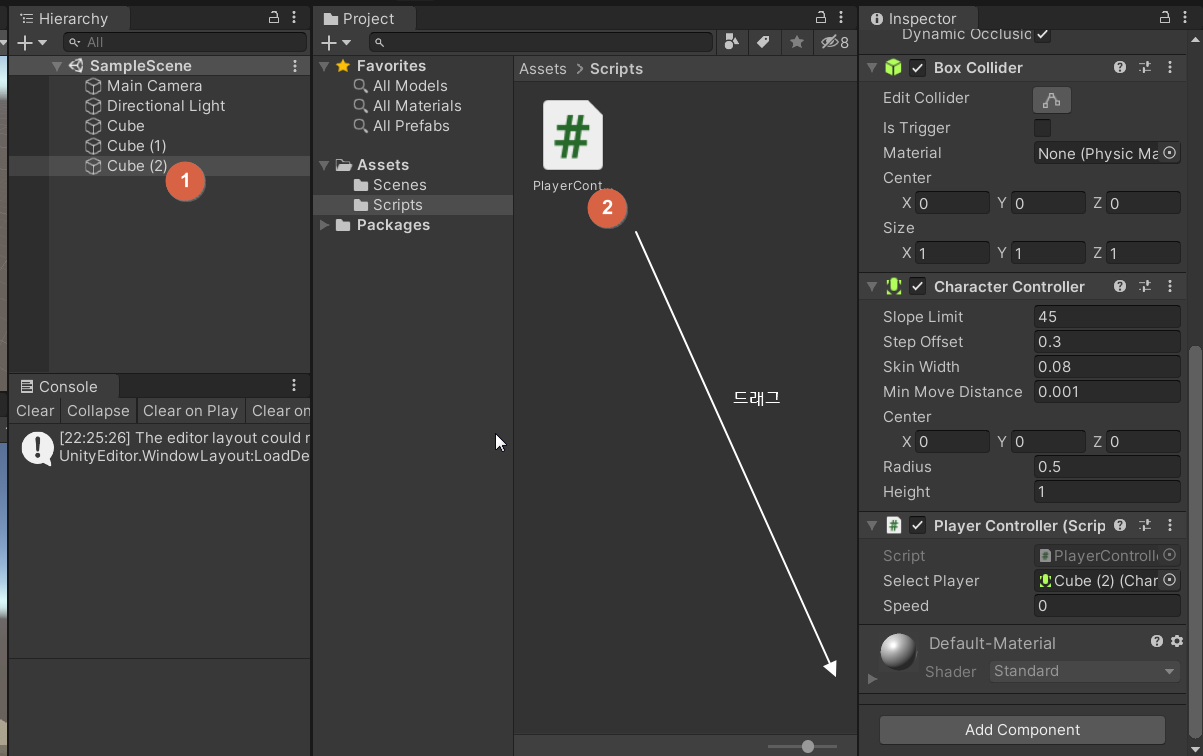Image resolution: width=1203 pixels, height=756 pixels.
Task: Select the Scripts folder in tree
Action: 388,205
